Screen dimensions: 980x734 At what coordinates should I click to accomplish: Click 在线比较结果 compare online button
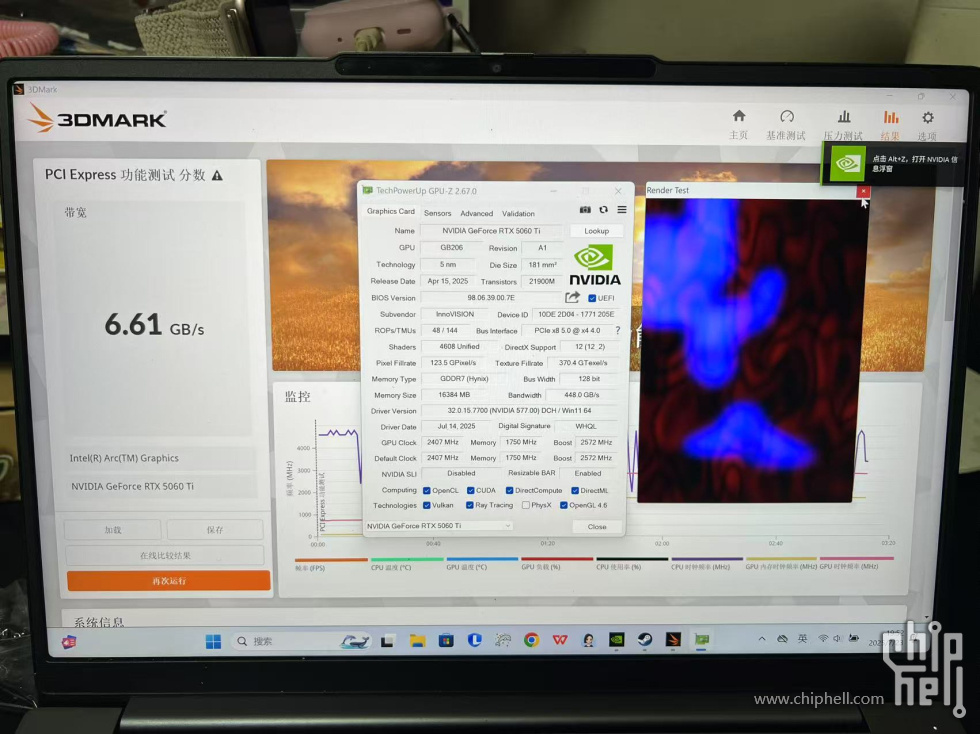165,555
